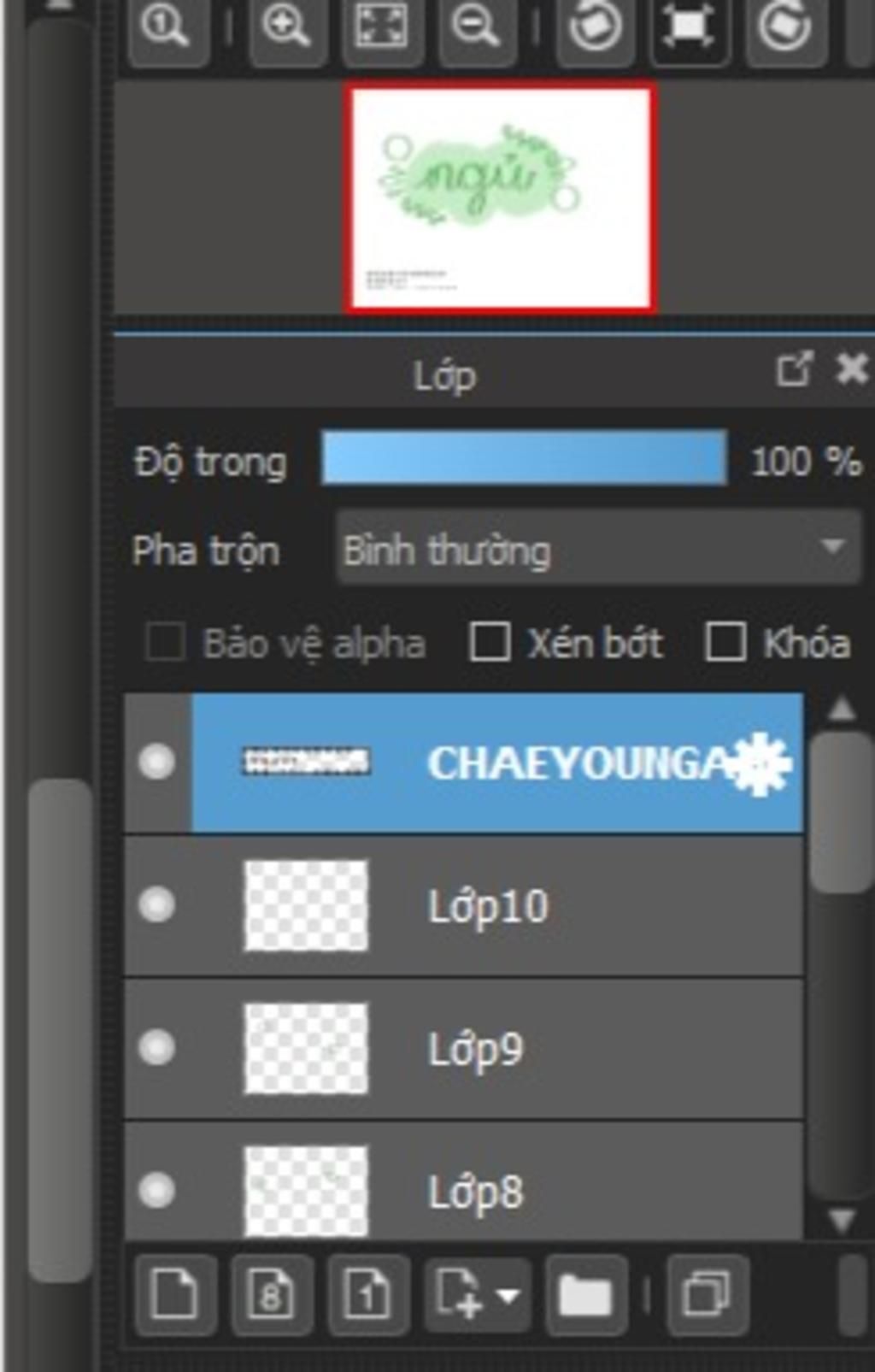Viewport: 875px width, 1372px height.
Task: Duplicate the selected layer
Action: pyautogui.click(x=708, y=1295)
